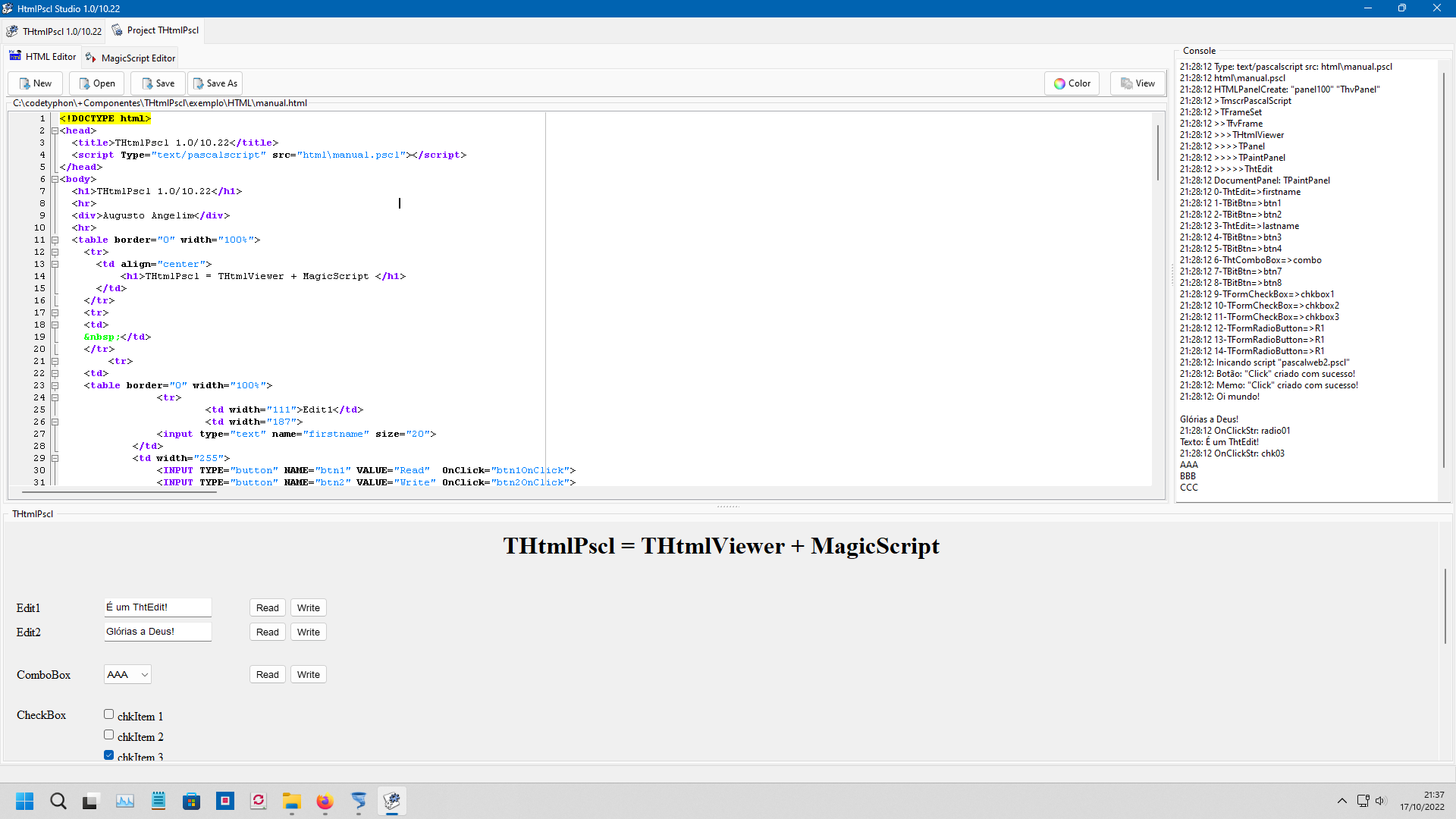Open the blue square recorder app in taskbar
1456x819 pixels.
pyautogui.click(x=225, y=801)
